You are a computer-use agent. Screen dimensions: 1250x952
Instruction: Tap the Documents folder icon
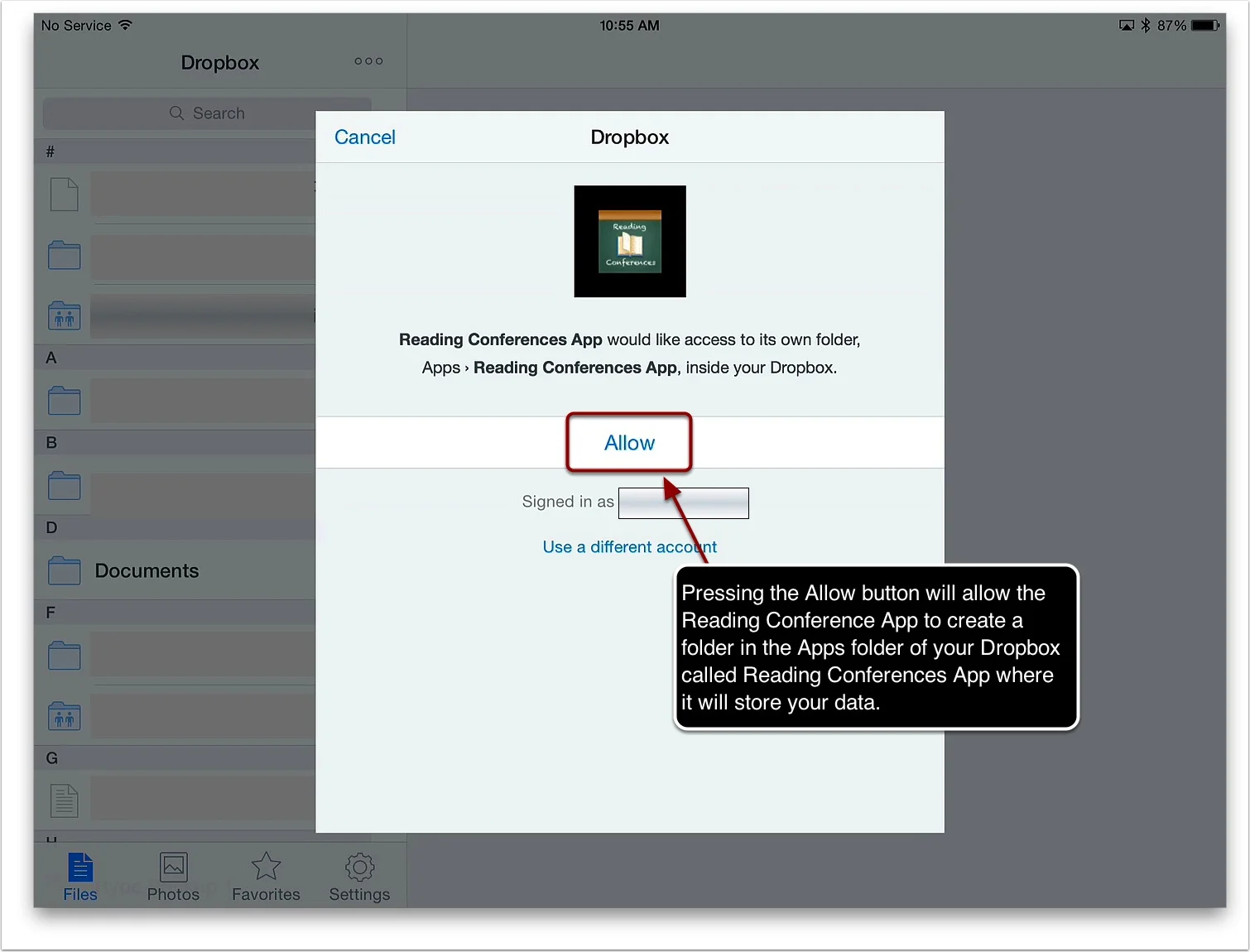pyautogui.click(x=64, y=570)
